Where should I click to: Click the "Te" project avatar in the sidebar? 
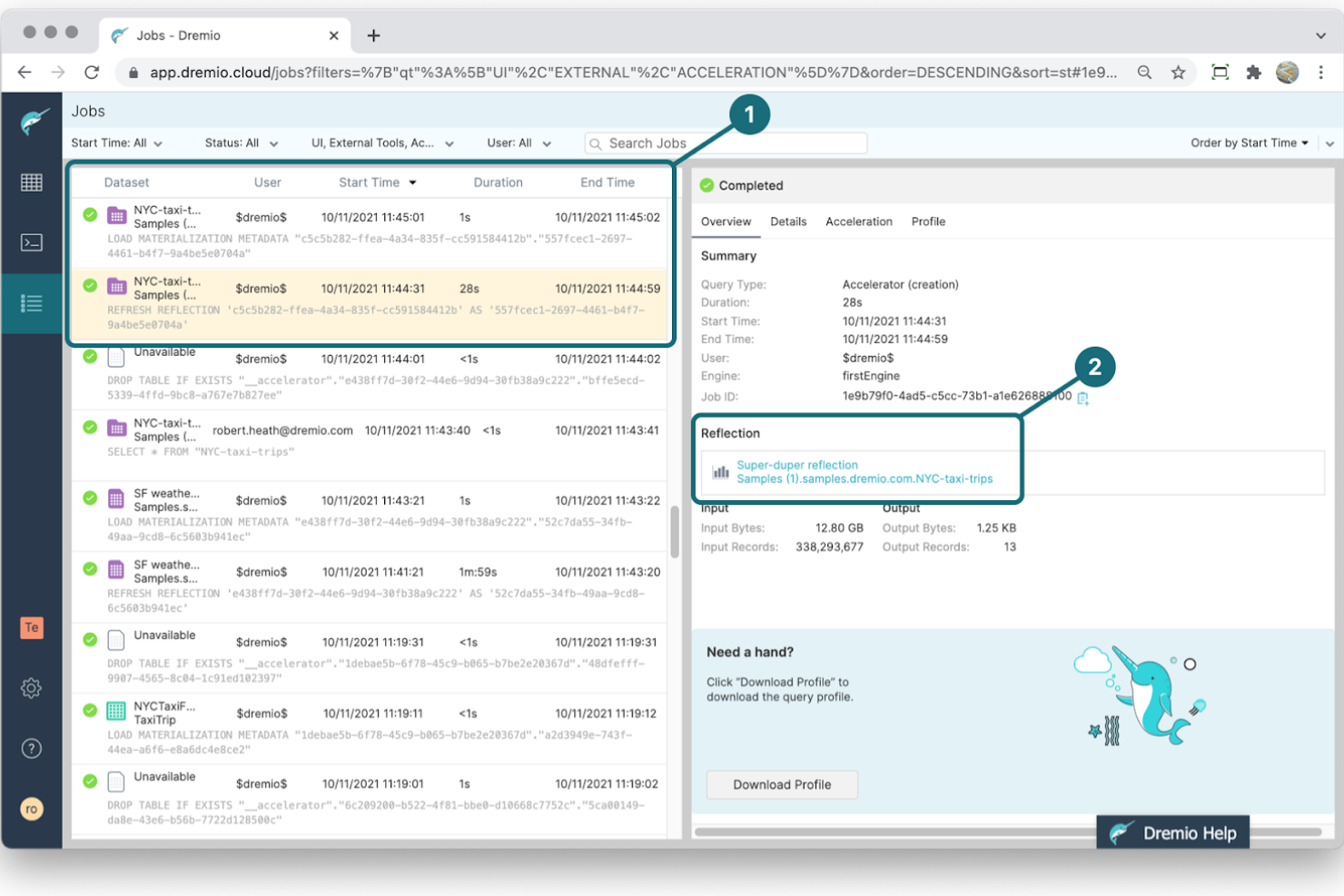point(32,627)
